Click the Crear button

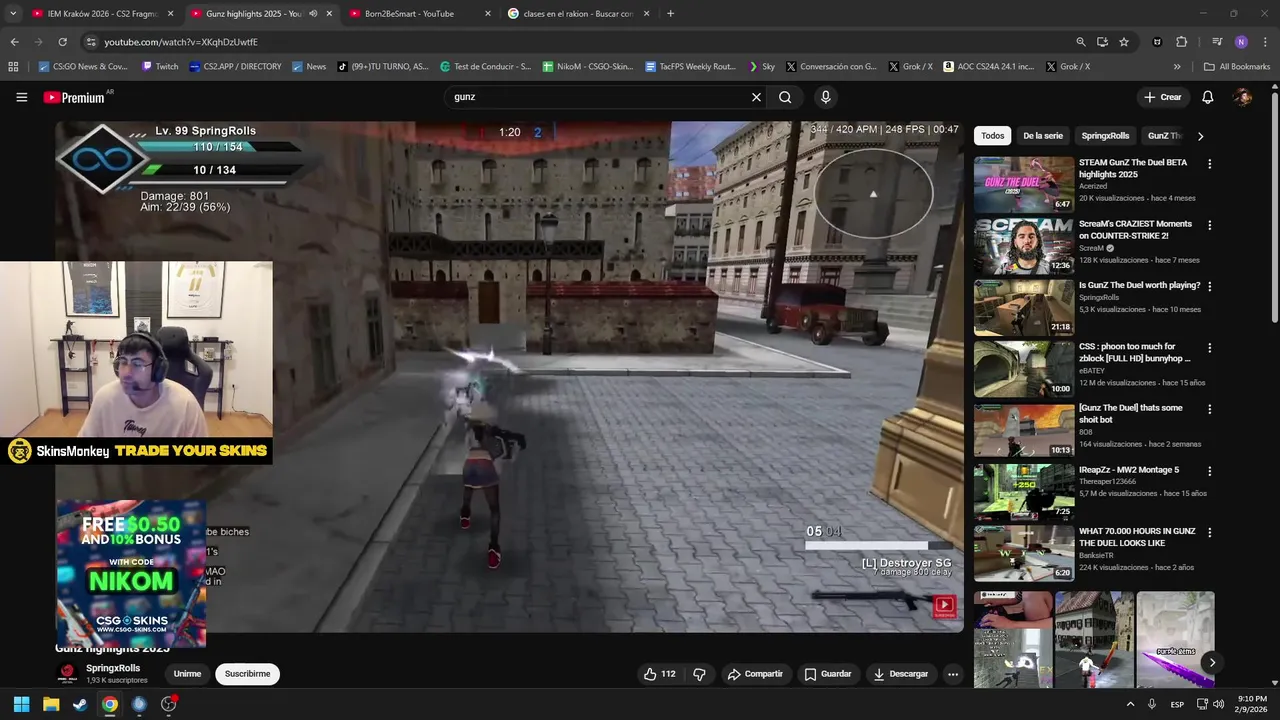pyautogui.click(x=1163, y=97)
